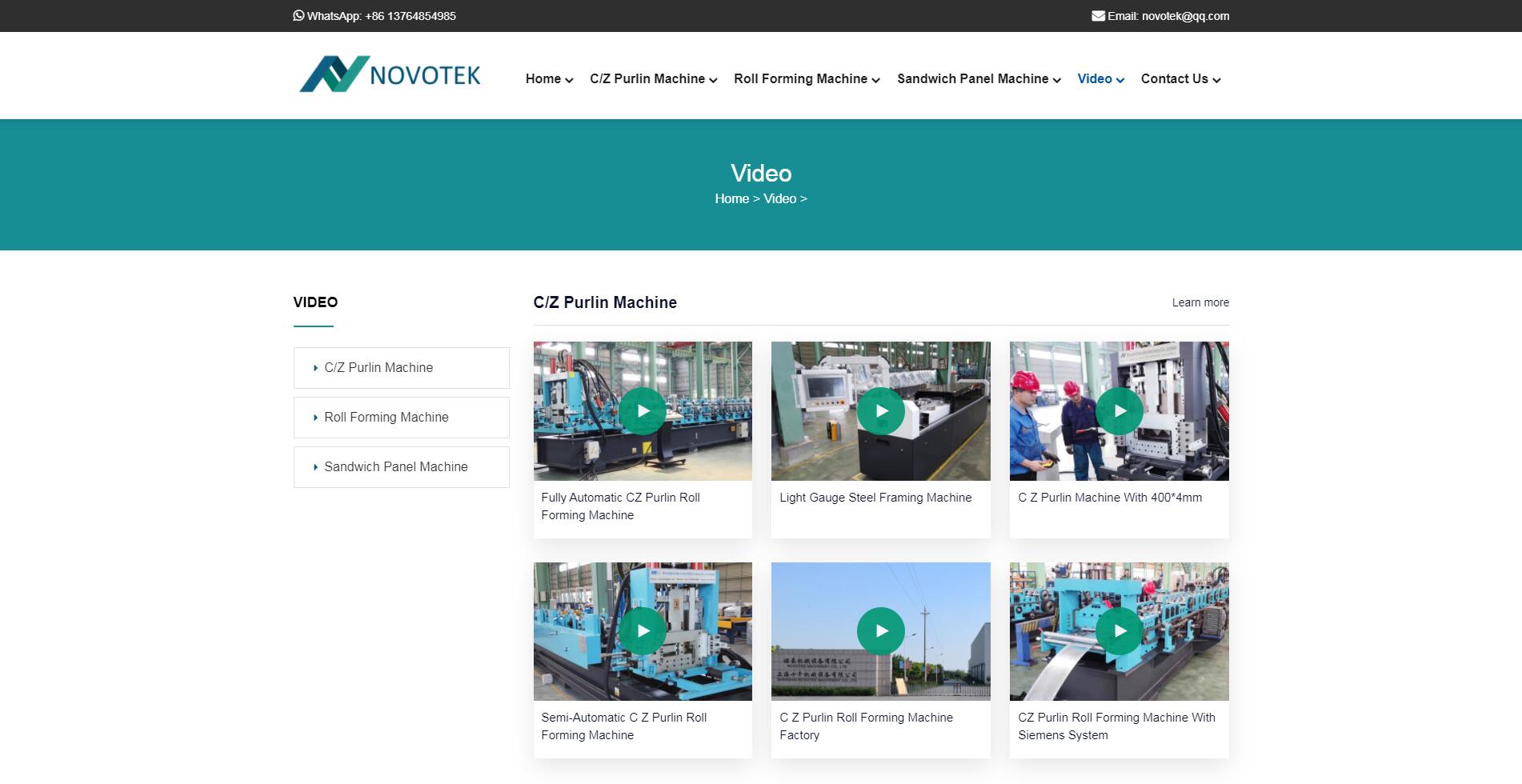Image resolution: width=1522 pixels, height=784 pixels.
Task: Click play on C Z Purlin 400*4mm video
Action: [x=1119, y=411]
